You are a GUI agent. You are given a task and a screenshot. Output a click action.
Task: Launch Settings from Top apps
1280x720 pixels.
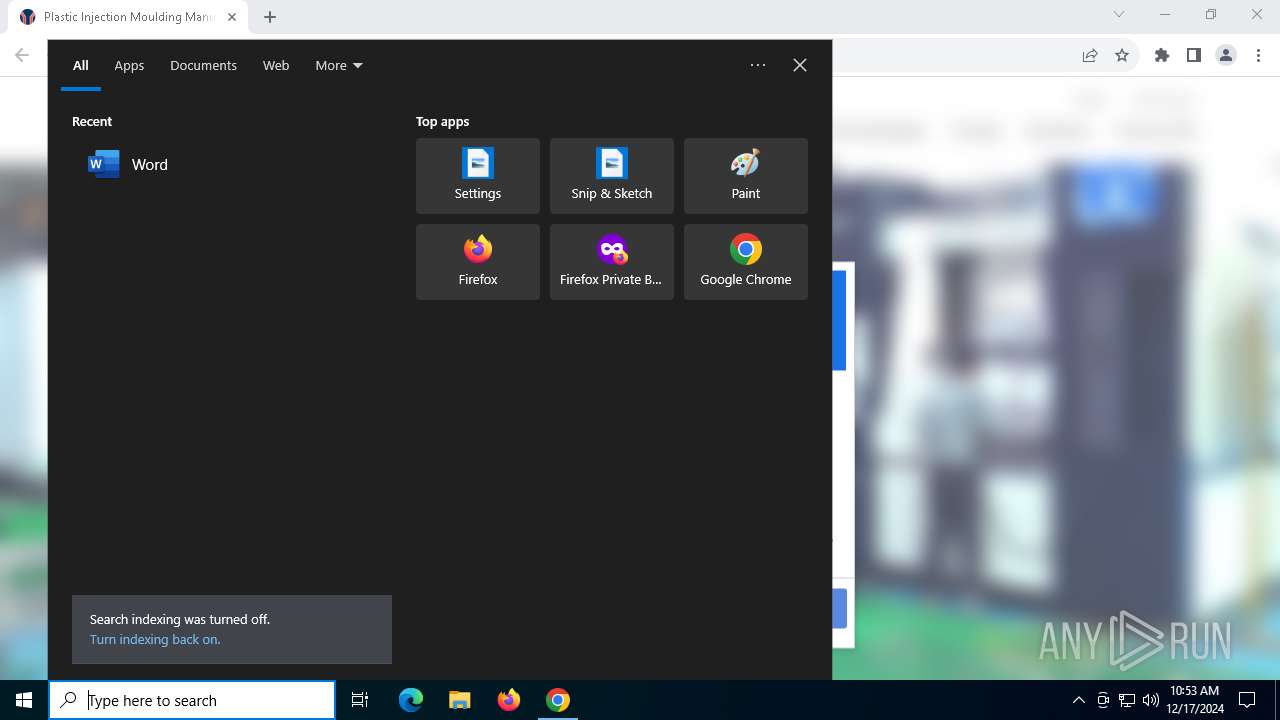[x=478, y=176]
